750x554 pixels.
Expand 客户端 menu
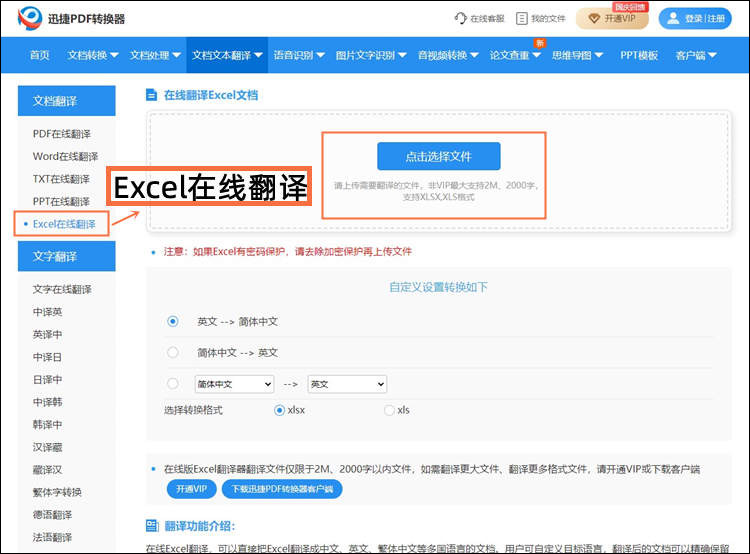(x=696, y=55)
